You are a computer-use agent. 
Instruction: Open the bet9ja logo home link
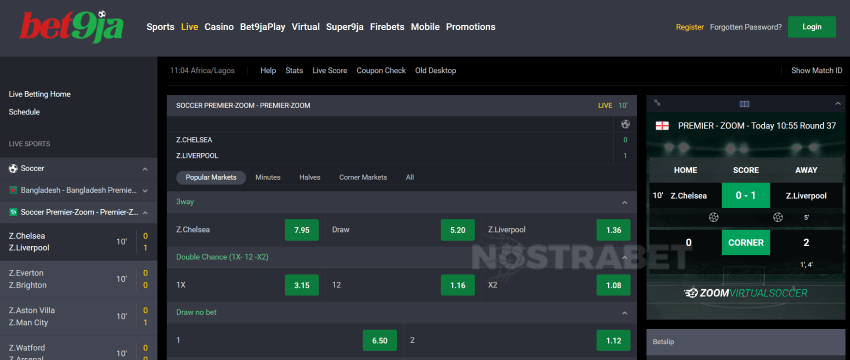coord(72,27)
